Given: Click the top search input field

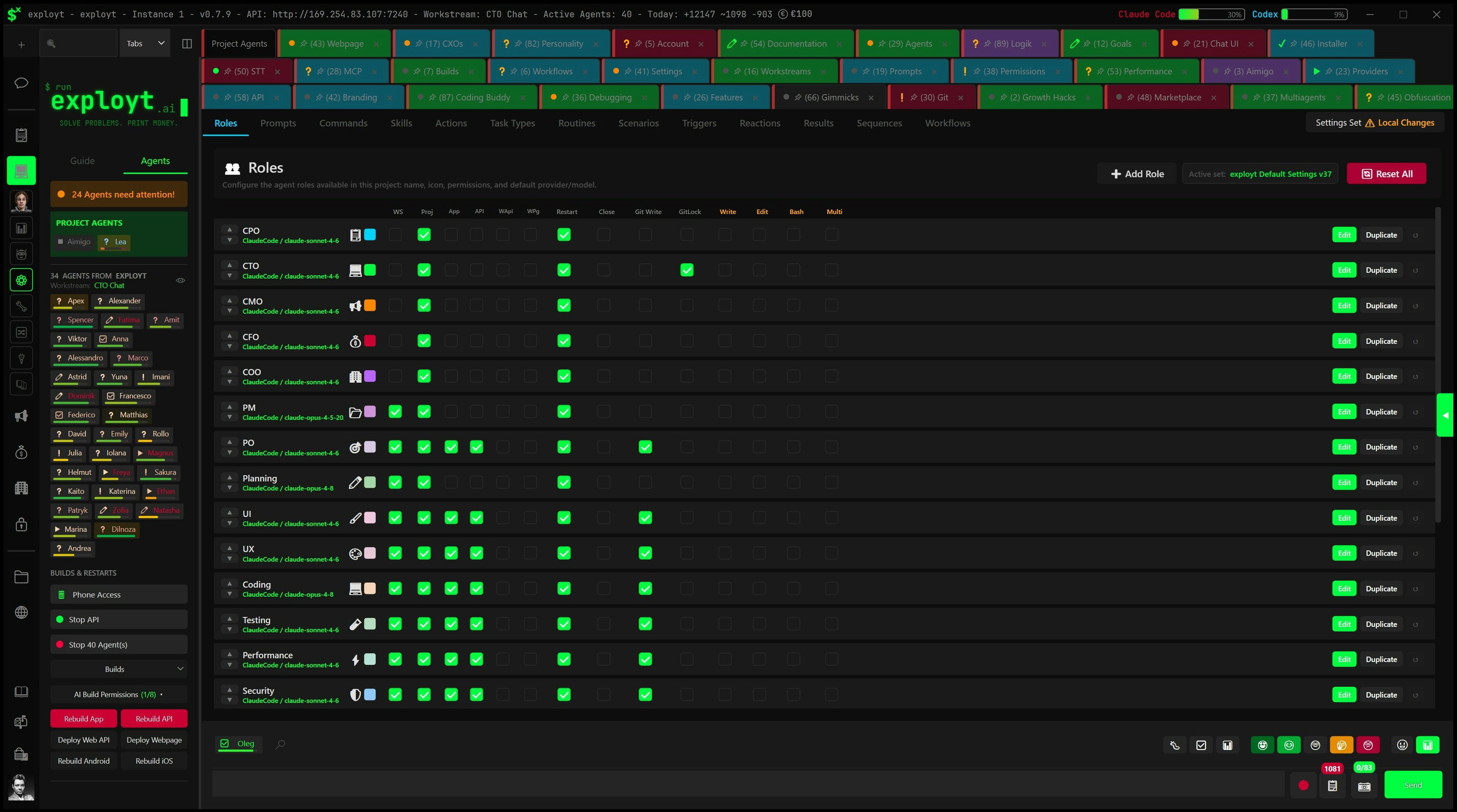Looking at the screenshot, I should point(79,43).
